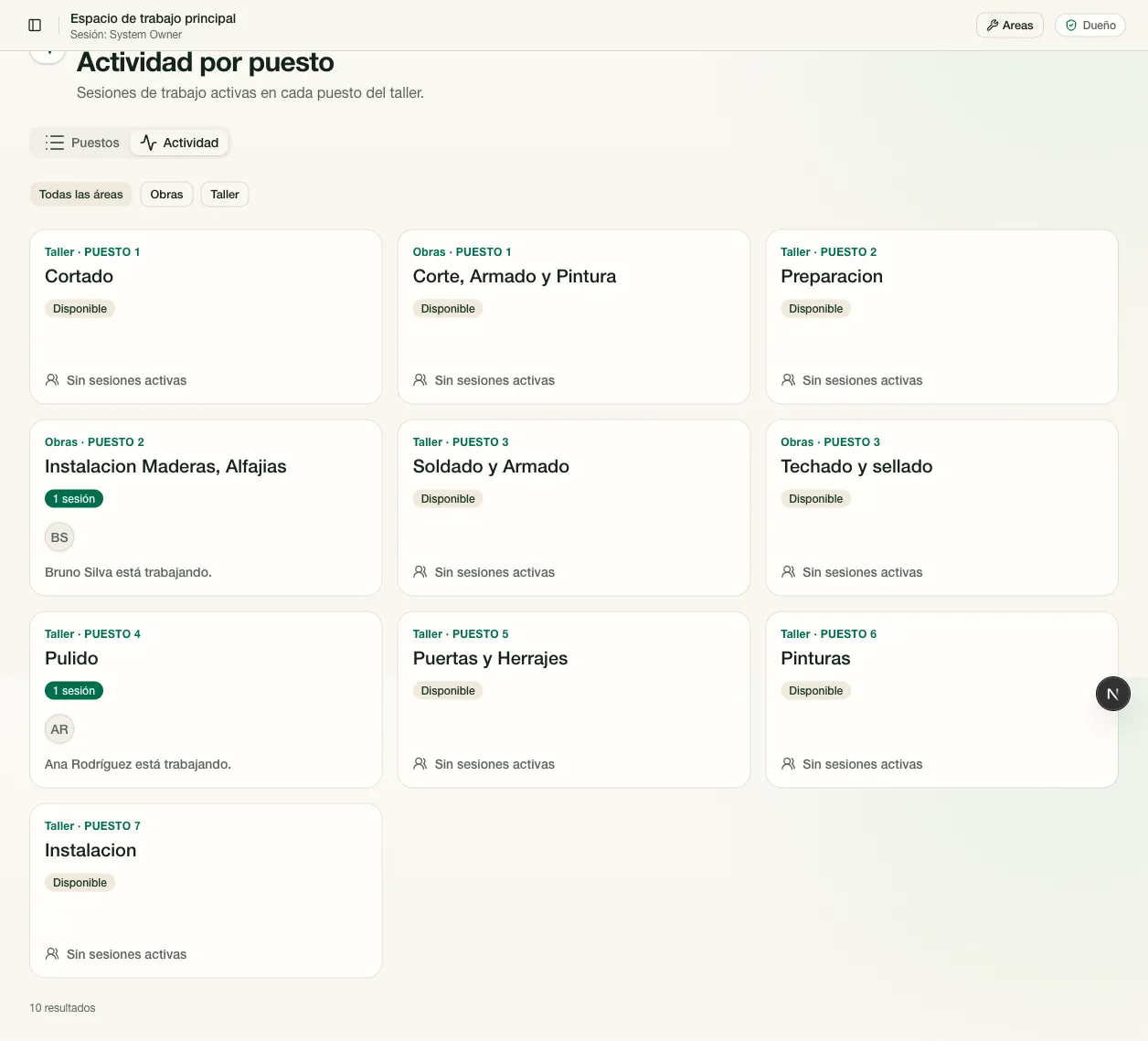Click the floating Next.js N button
The height and width of the screenshot is (1041, 1148).
(x=1112, y=694)
